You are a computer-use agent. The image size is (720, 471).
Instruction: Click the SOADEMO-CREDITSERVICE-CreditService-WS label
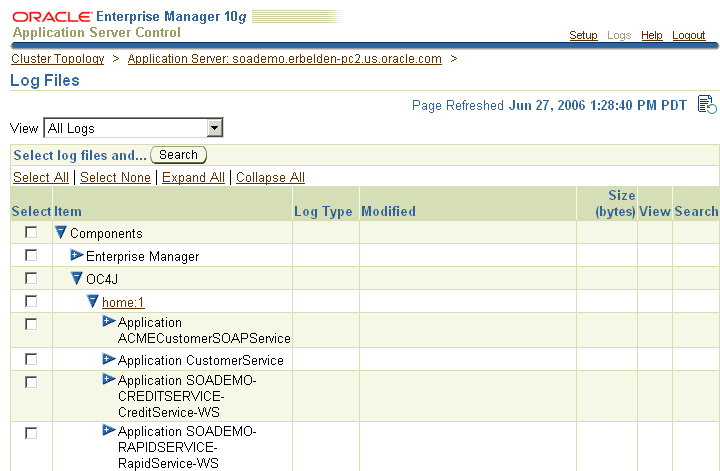187,396
